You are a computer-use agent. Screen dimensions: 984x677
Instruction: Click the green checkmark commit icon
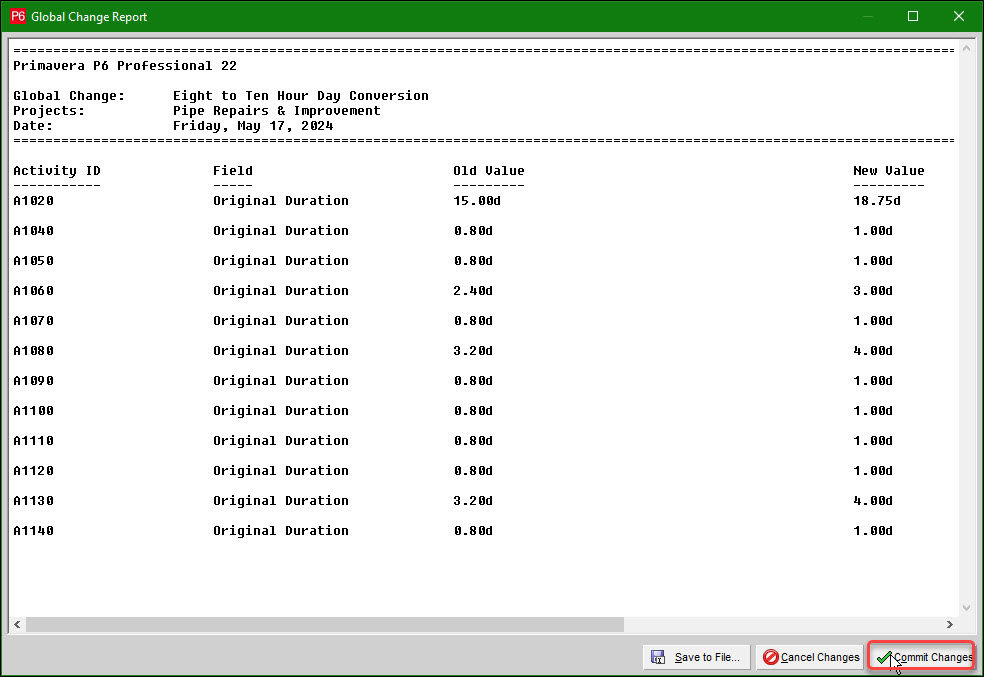pyautogui.click(x=884, y=657)
